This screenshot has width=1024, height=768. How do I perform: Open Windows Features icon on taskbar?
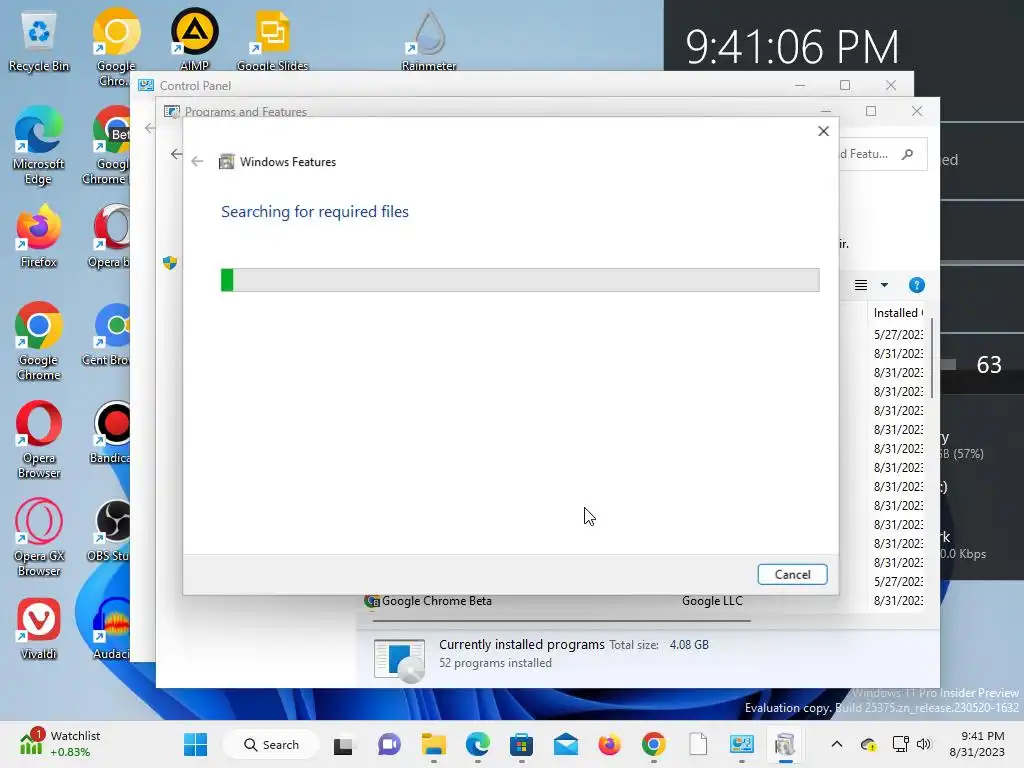785,744
